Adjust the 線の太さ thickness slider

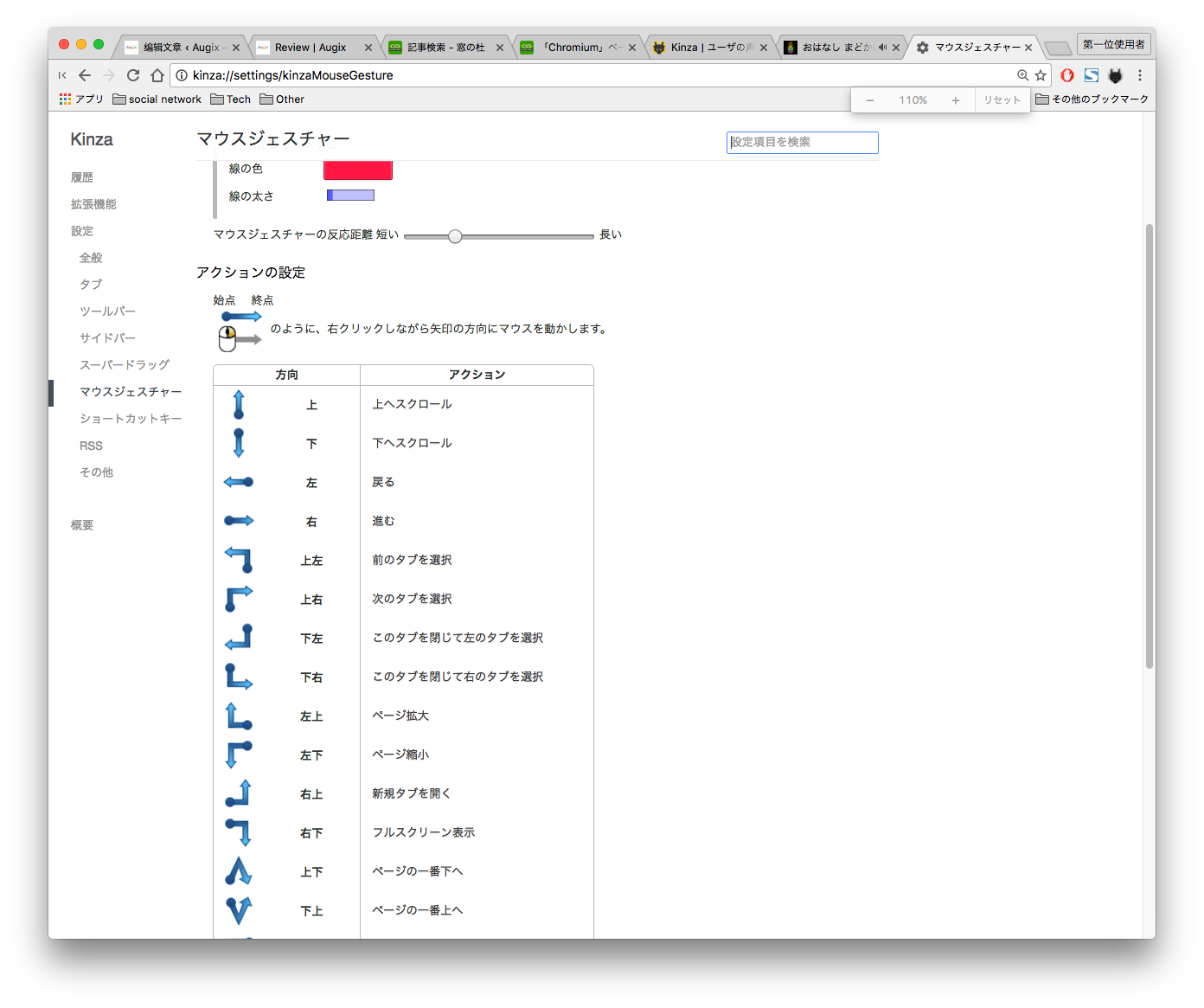(x=350, y=196)
